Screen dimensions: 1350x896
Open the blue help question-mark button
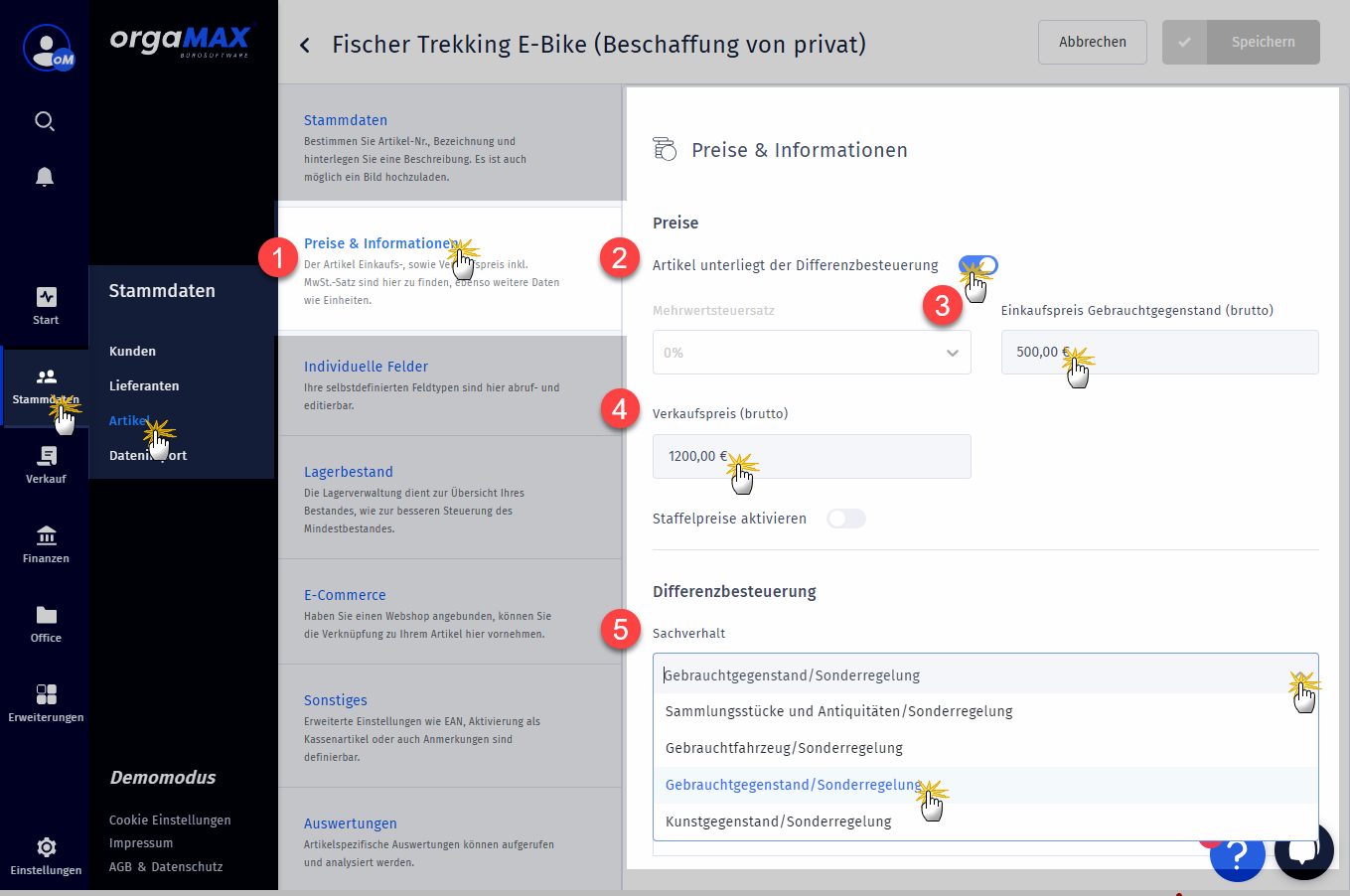pyautogui.click(x=1237, y=854)
